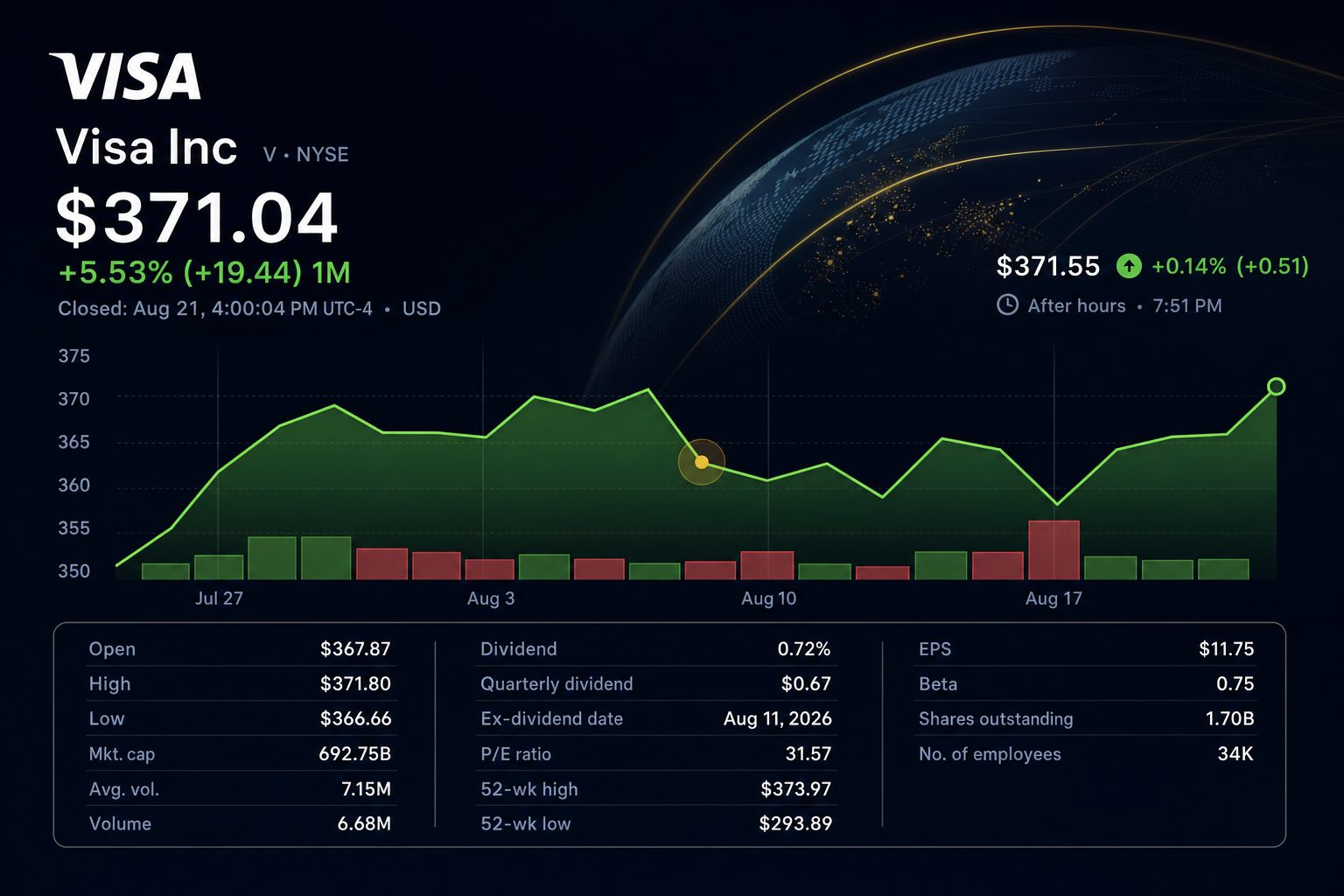Click the 52-wk high label
Screen dimensions: 1344x896
529,789
